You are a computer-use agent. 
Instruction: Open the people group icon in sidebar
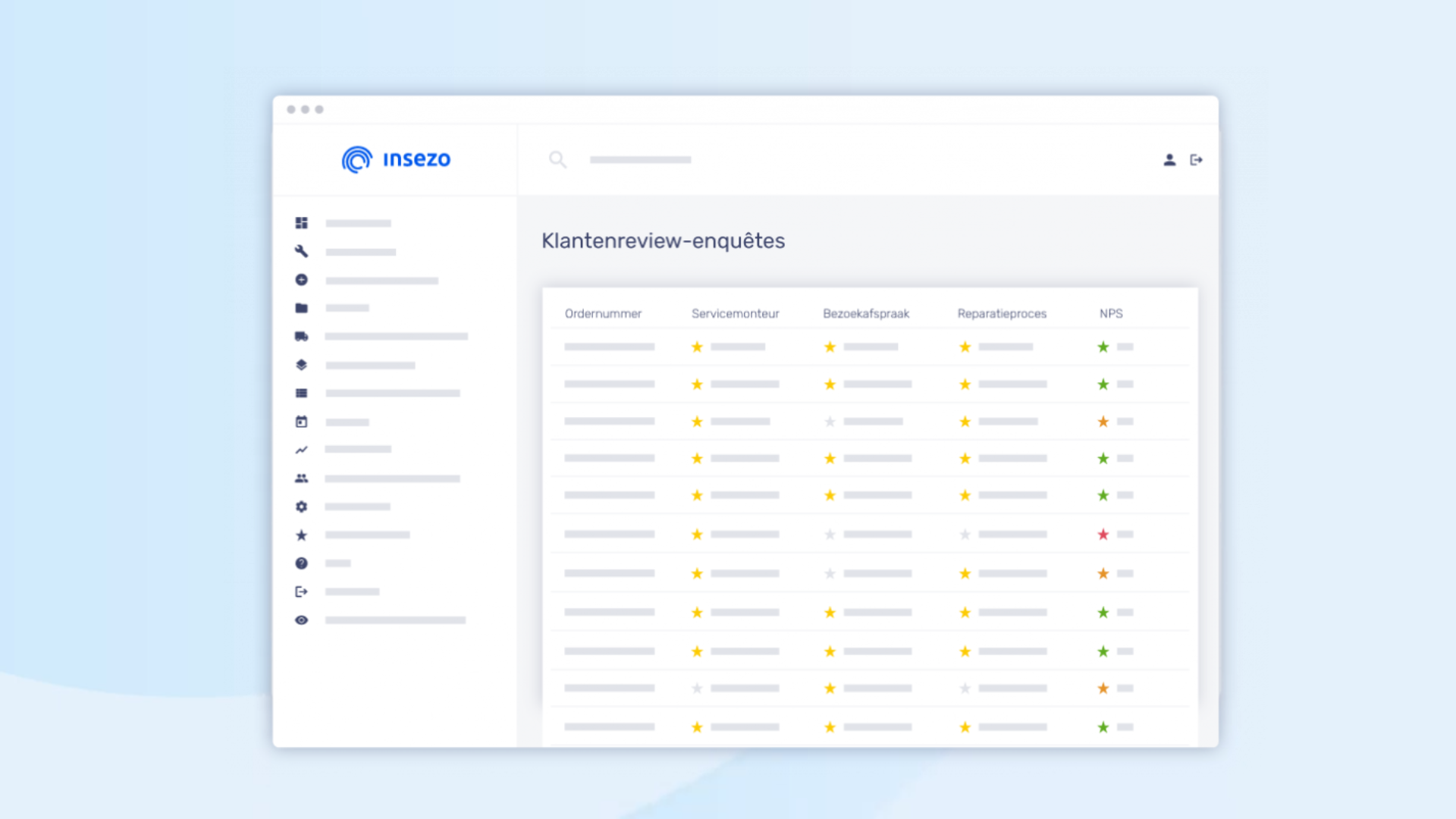pos(301,479)
